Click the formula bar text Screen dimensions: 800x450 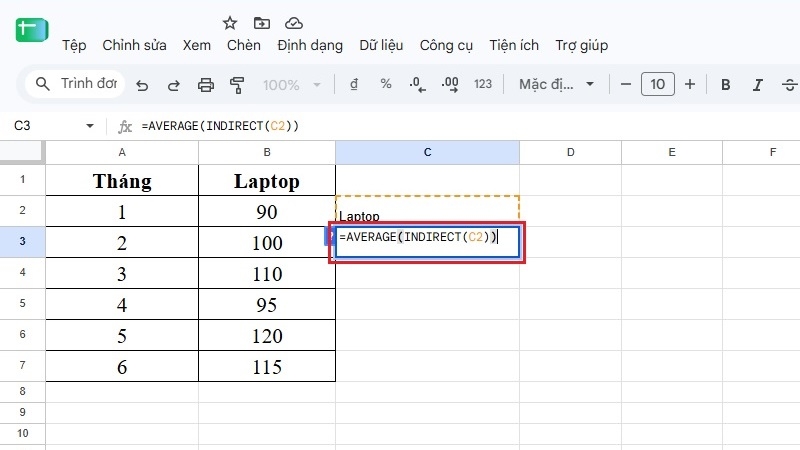[x=220, y=126]
